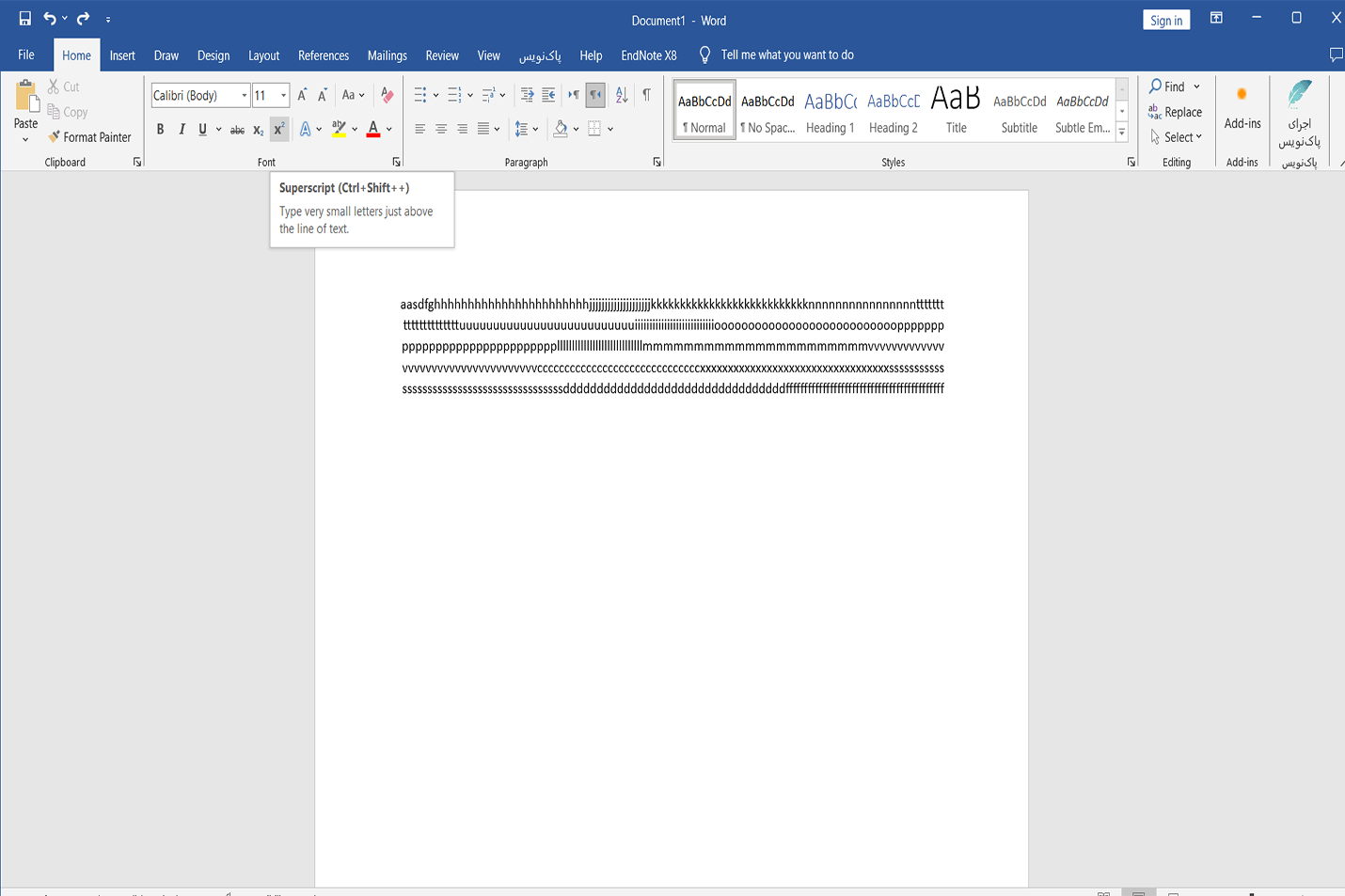1345x896 pixels.
Task: Open the Select dropdown in Editing
Action: [1176, 137]
